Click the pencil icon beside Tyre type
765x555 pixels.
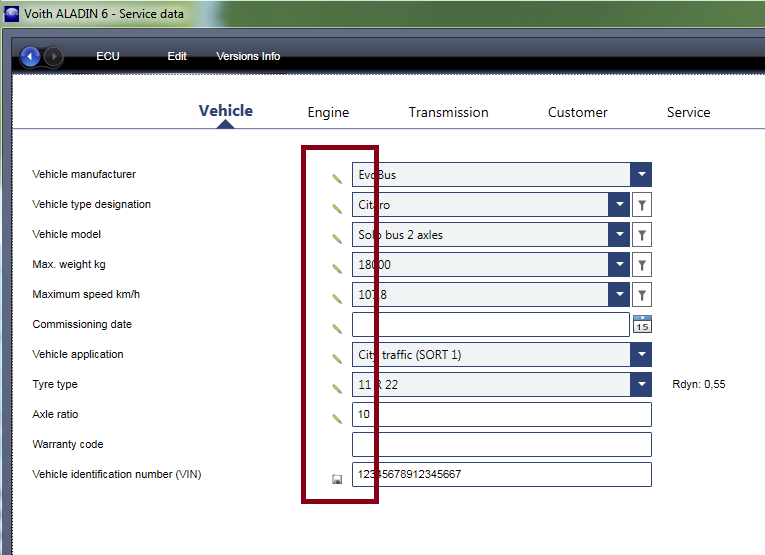(337, 389)
